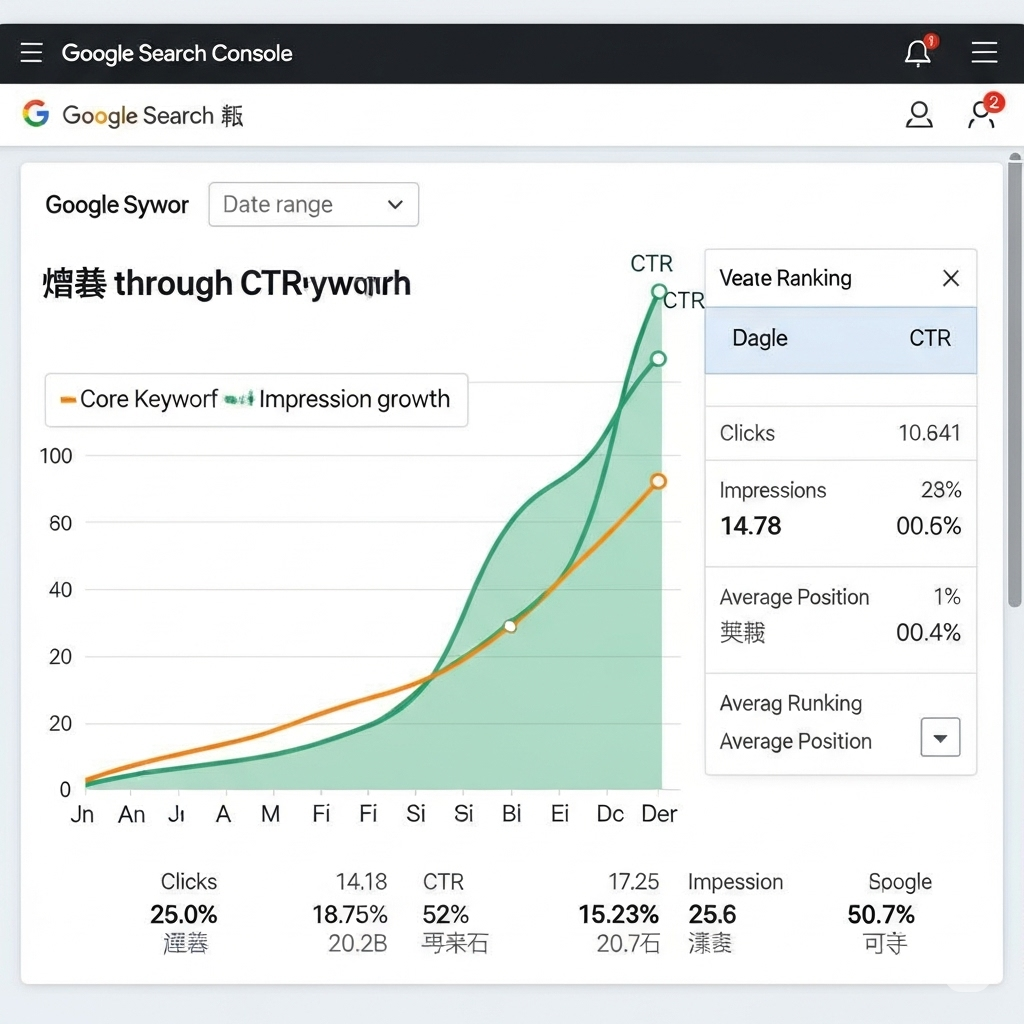Expand the Average Position dropdown arrow
1024x1024 pixels.
pos(940,737)
